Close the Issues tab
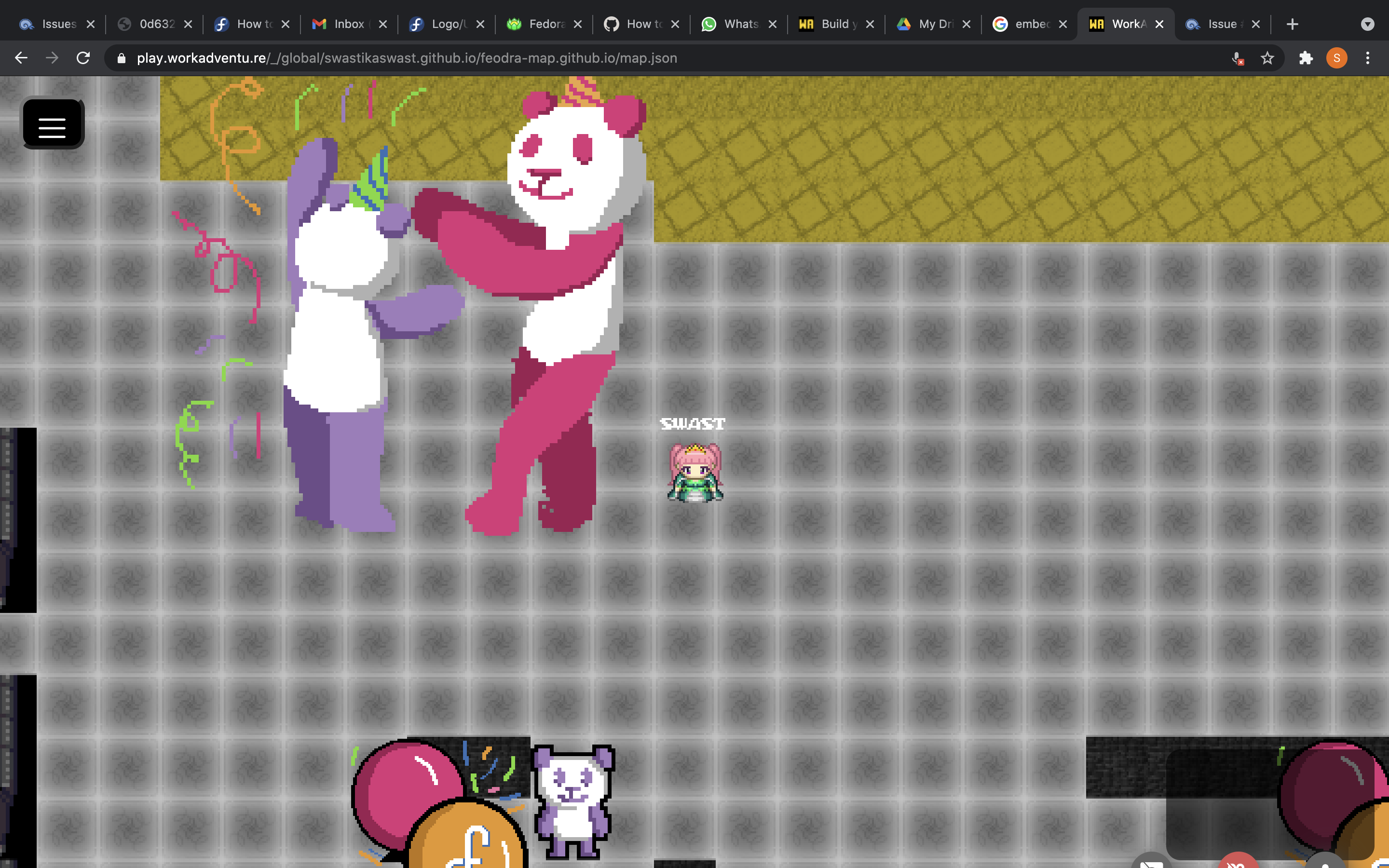The height and width of the screenshot is (868, 1389). tap(90, 24)
